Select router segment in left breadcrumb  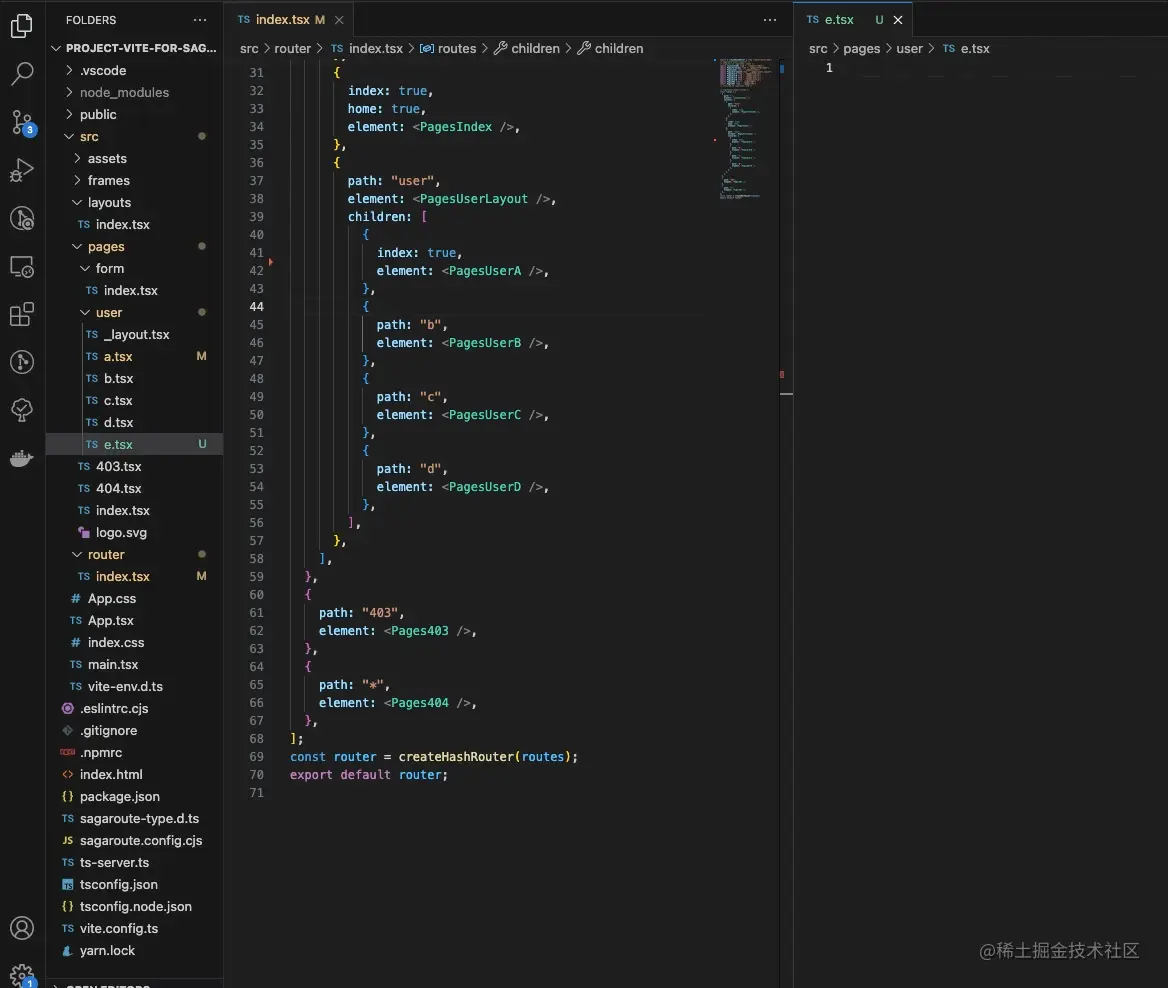click(x=292, y=48)
